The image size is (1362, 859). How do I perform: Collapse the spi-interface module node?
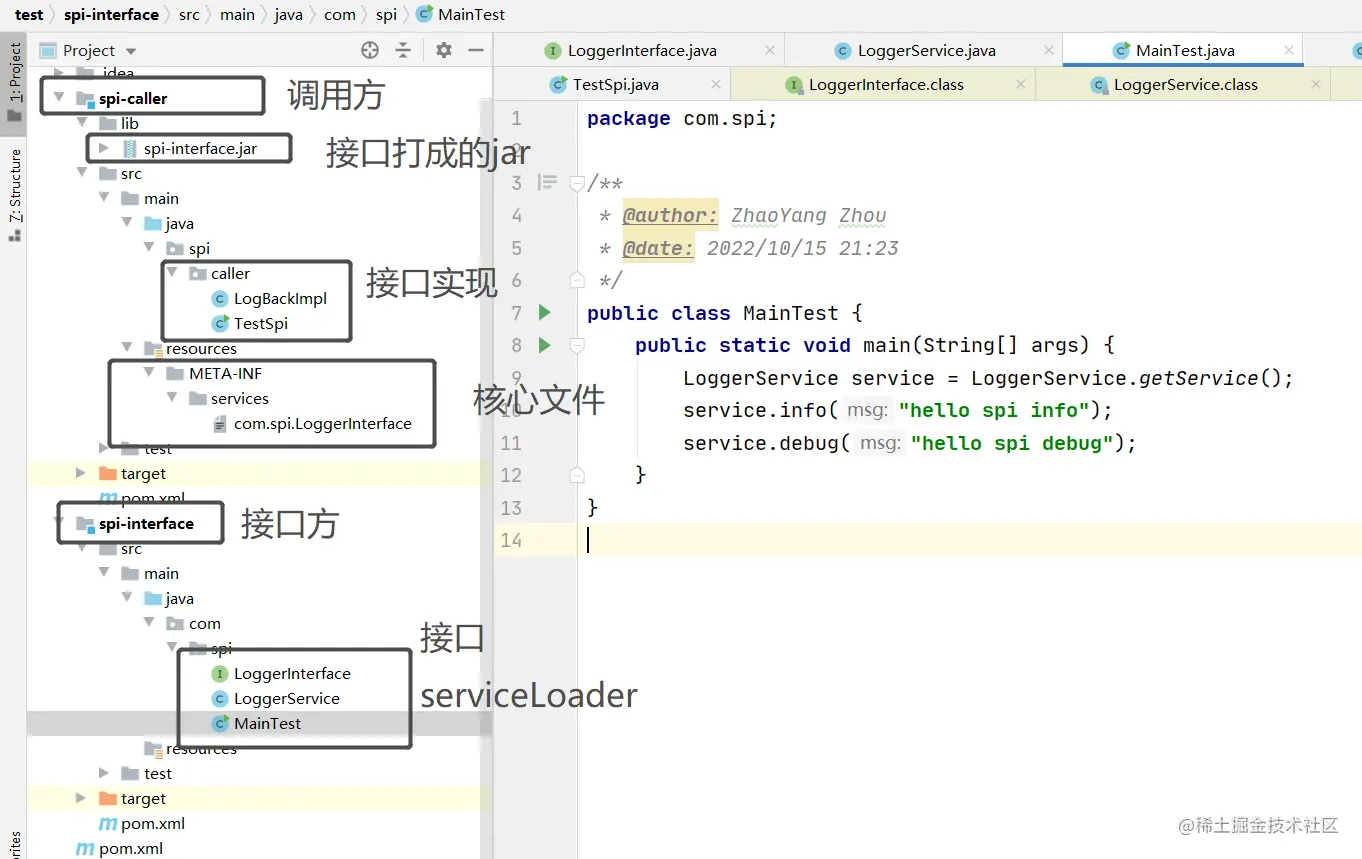[x=58, y=523]
